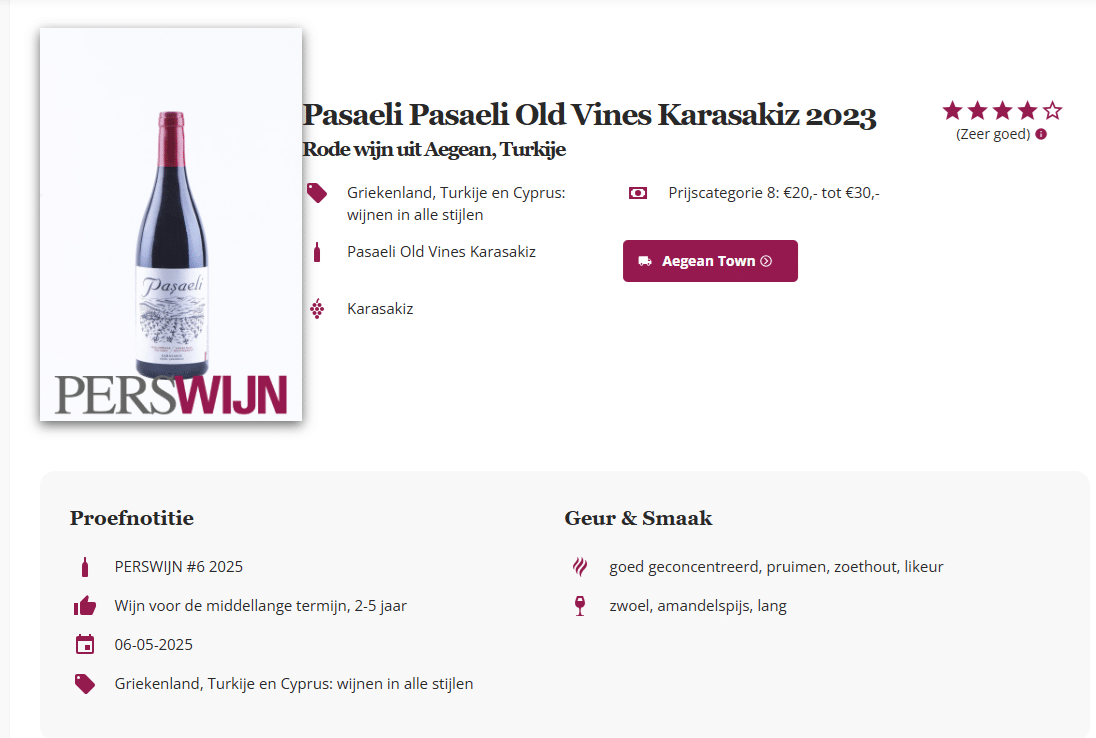The height and width of the screenshot is (738, 1096).
Task: Click the grape icon beside Karasakiz
Action: click(317, 309)
